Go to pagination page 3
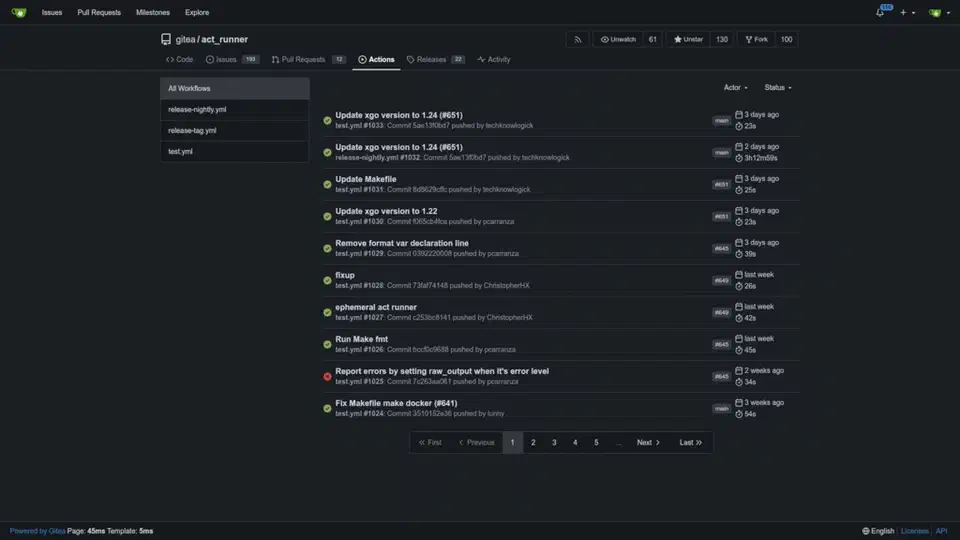The image size is (960, 540). click(x=554, y=443)
